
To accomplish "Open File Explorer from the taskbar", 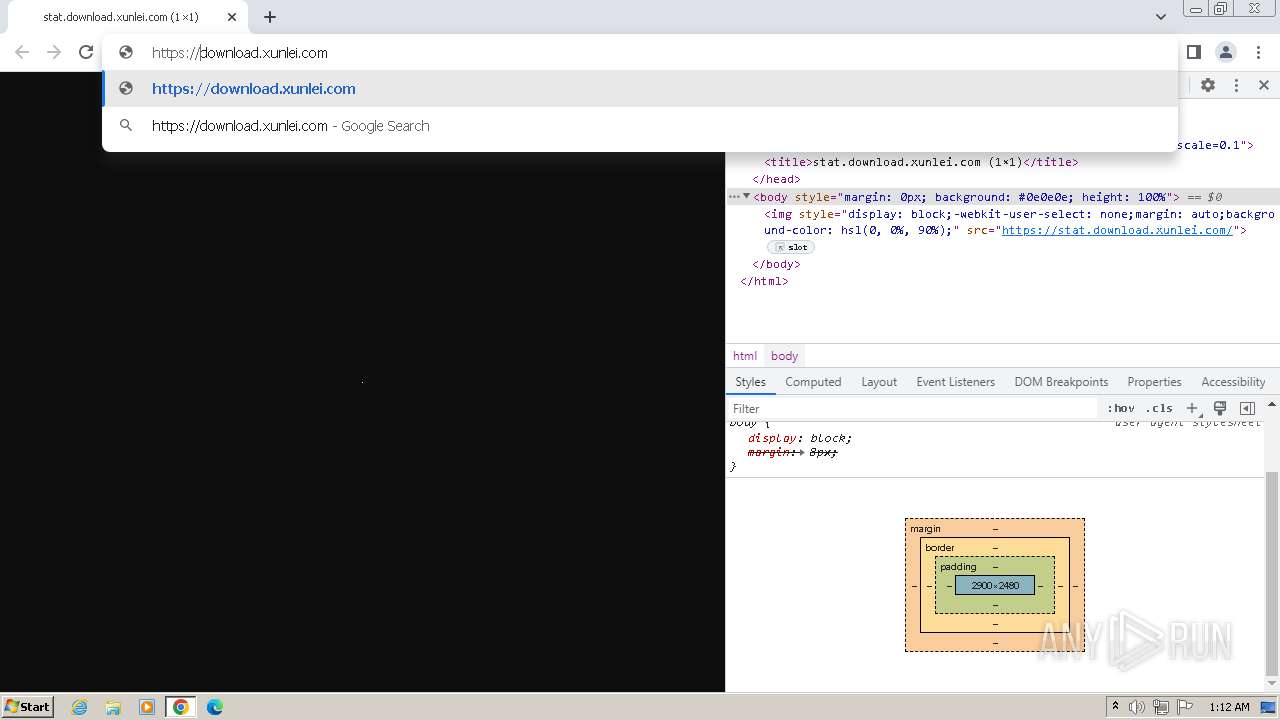I will pos(113,707).
